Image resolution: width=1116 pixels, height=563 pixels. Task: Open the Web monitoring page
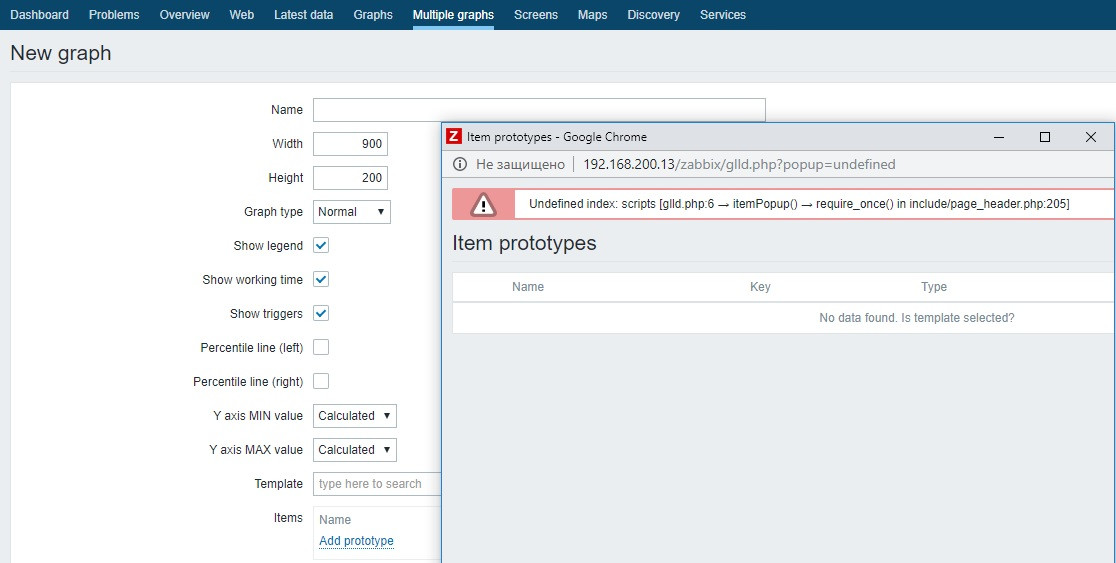[x=242, y=14]
